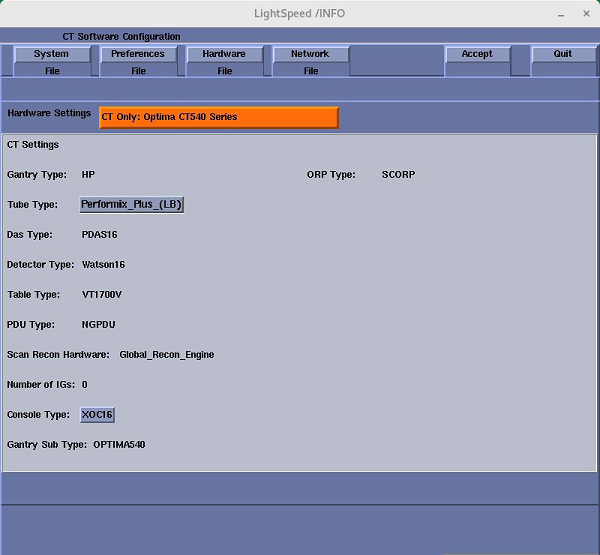Open the Preferences menu button
The width and height of the screenshot is (600, 555).
coord(138,54)
